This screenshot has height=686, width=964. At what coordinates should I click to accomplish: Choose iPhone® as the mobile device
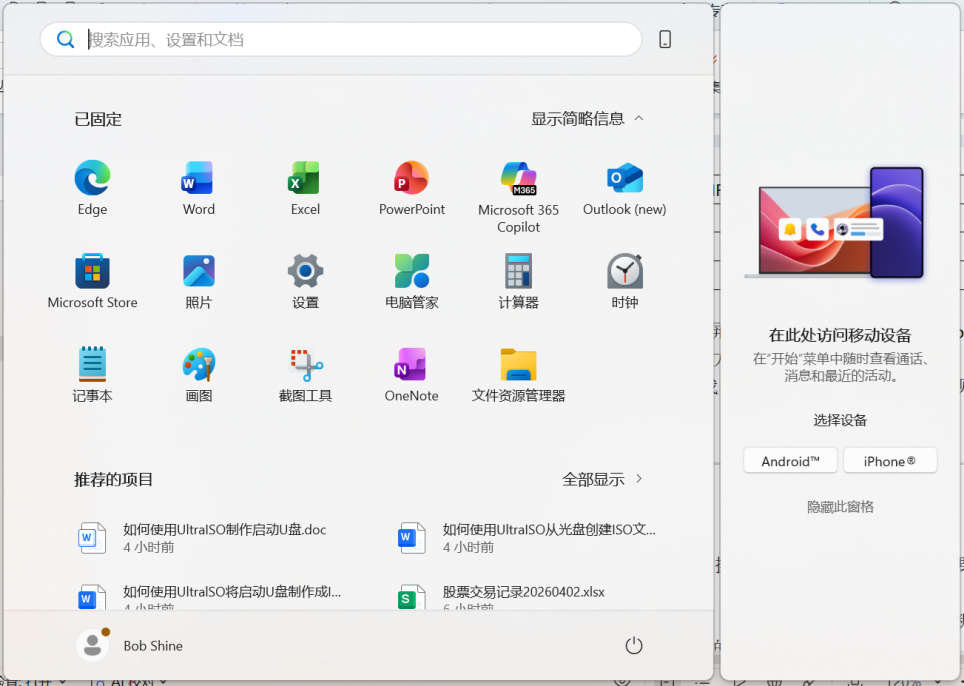click(890, 461)
